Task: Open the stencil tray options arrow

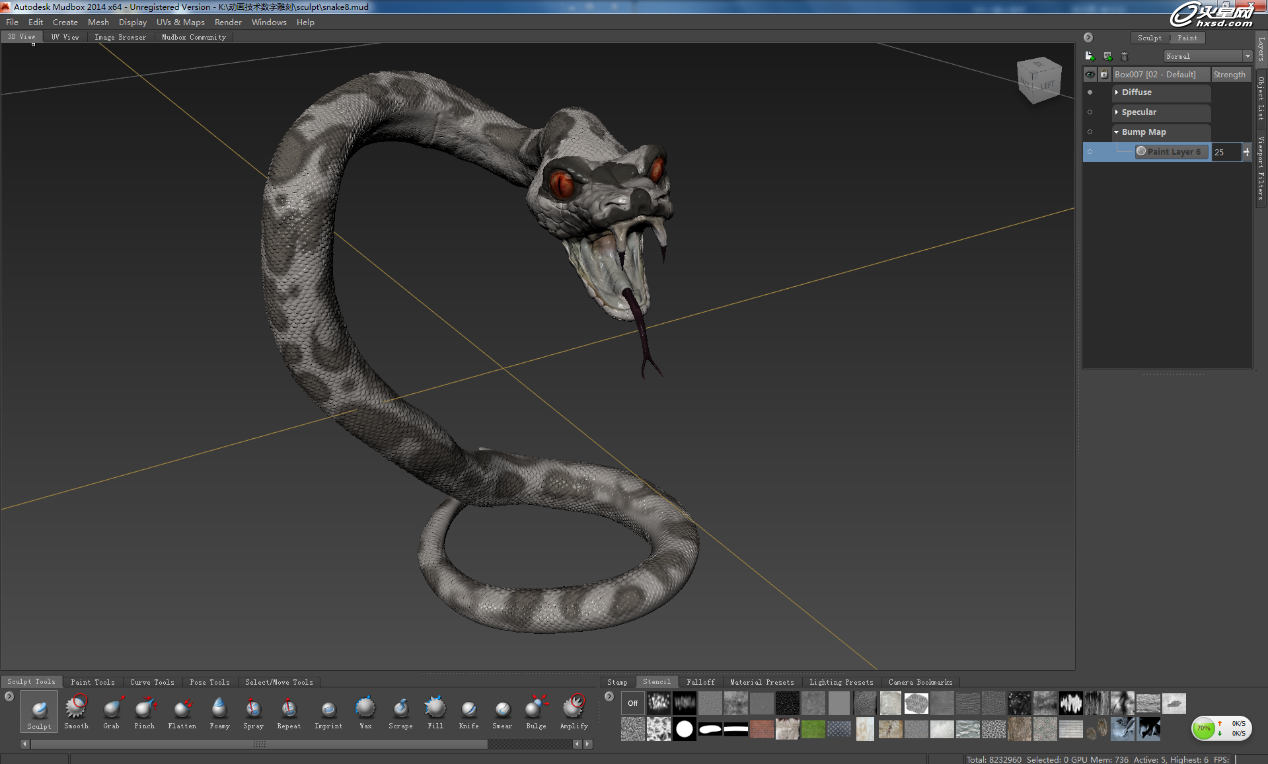Action: [609, 696]
